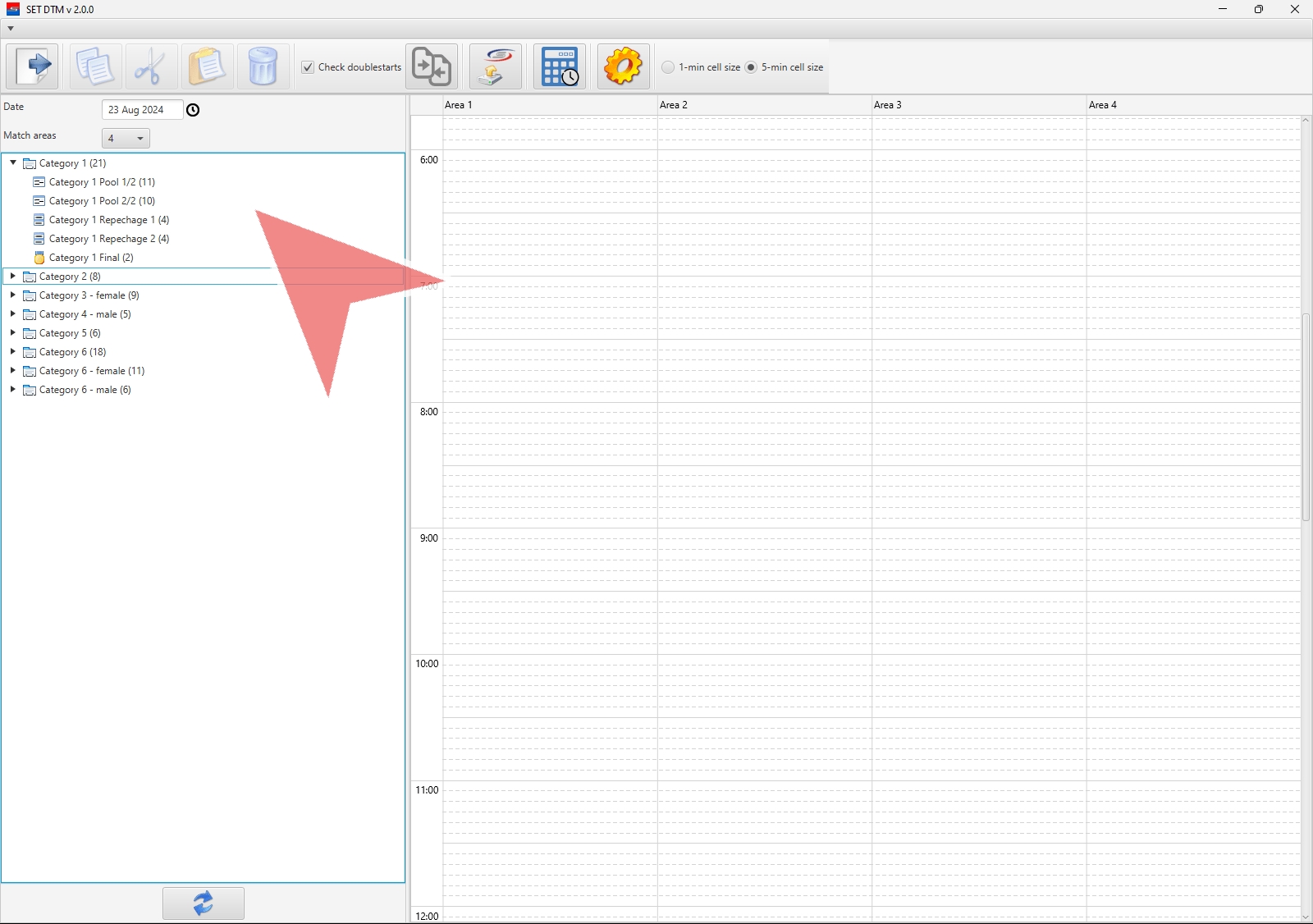Screen dimensions: 1313x924
Task: Expand the Category 6 - female node
Action: click(x=13, y=371)
